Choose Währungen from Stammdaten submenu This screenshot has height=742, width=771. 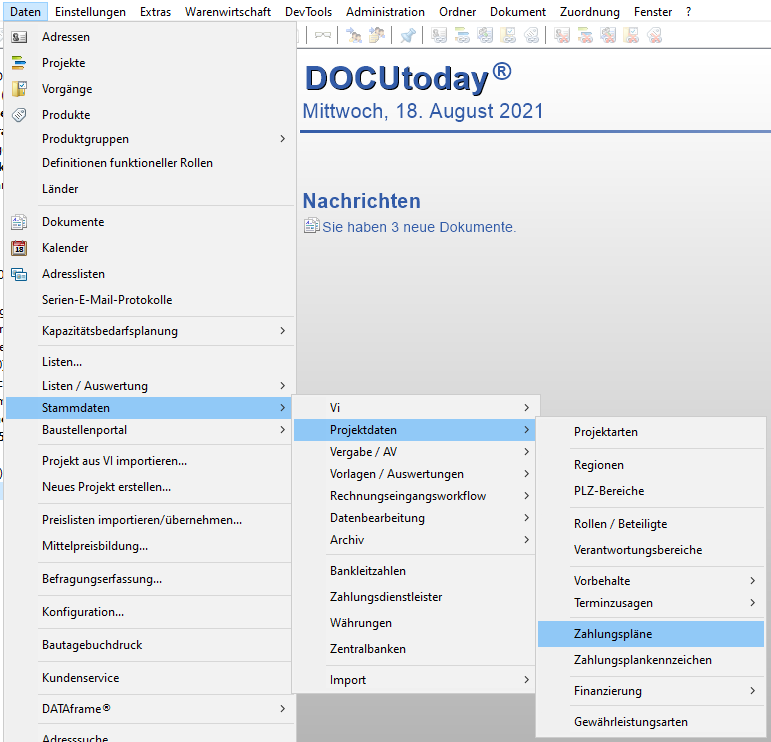coord(414,623)
